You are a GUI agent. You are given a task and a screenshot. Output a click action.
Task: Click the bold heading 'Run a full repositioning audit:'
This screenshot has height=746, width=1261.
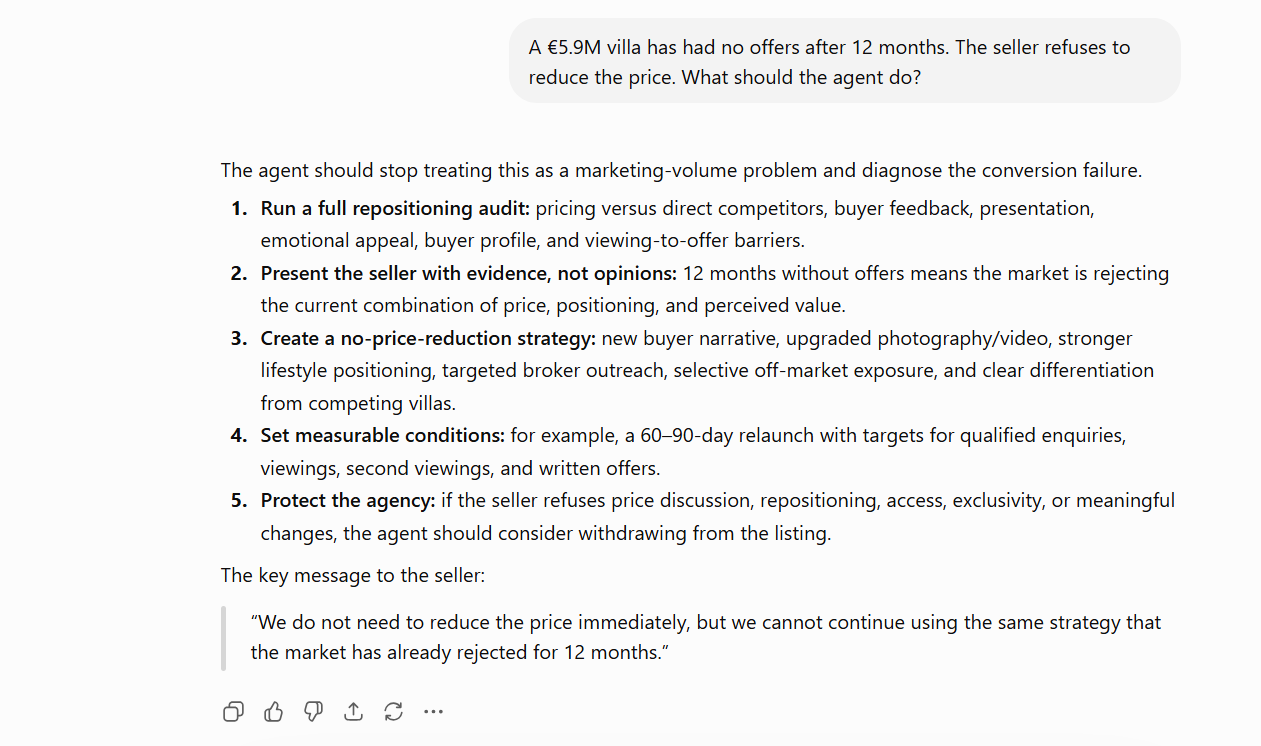tap(396, 209)
